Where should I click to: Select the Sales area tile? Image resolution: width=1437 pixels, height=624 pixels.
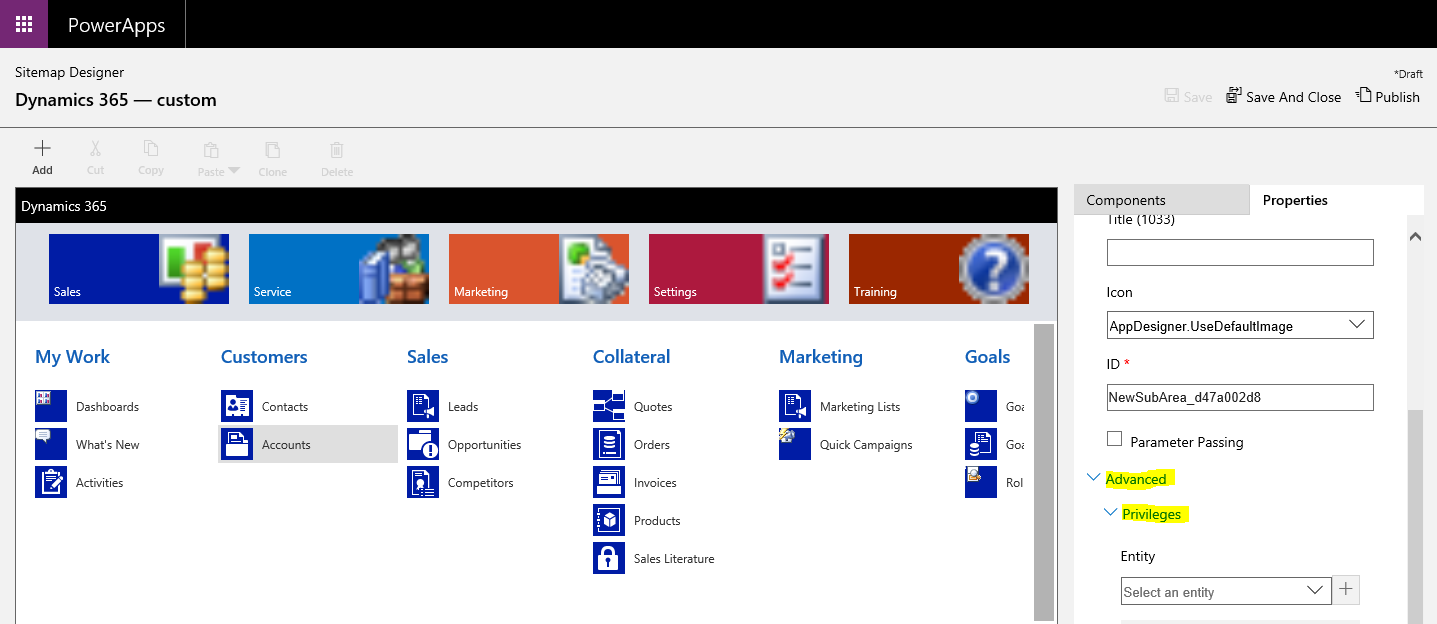[x=139, y=269]
